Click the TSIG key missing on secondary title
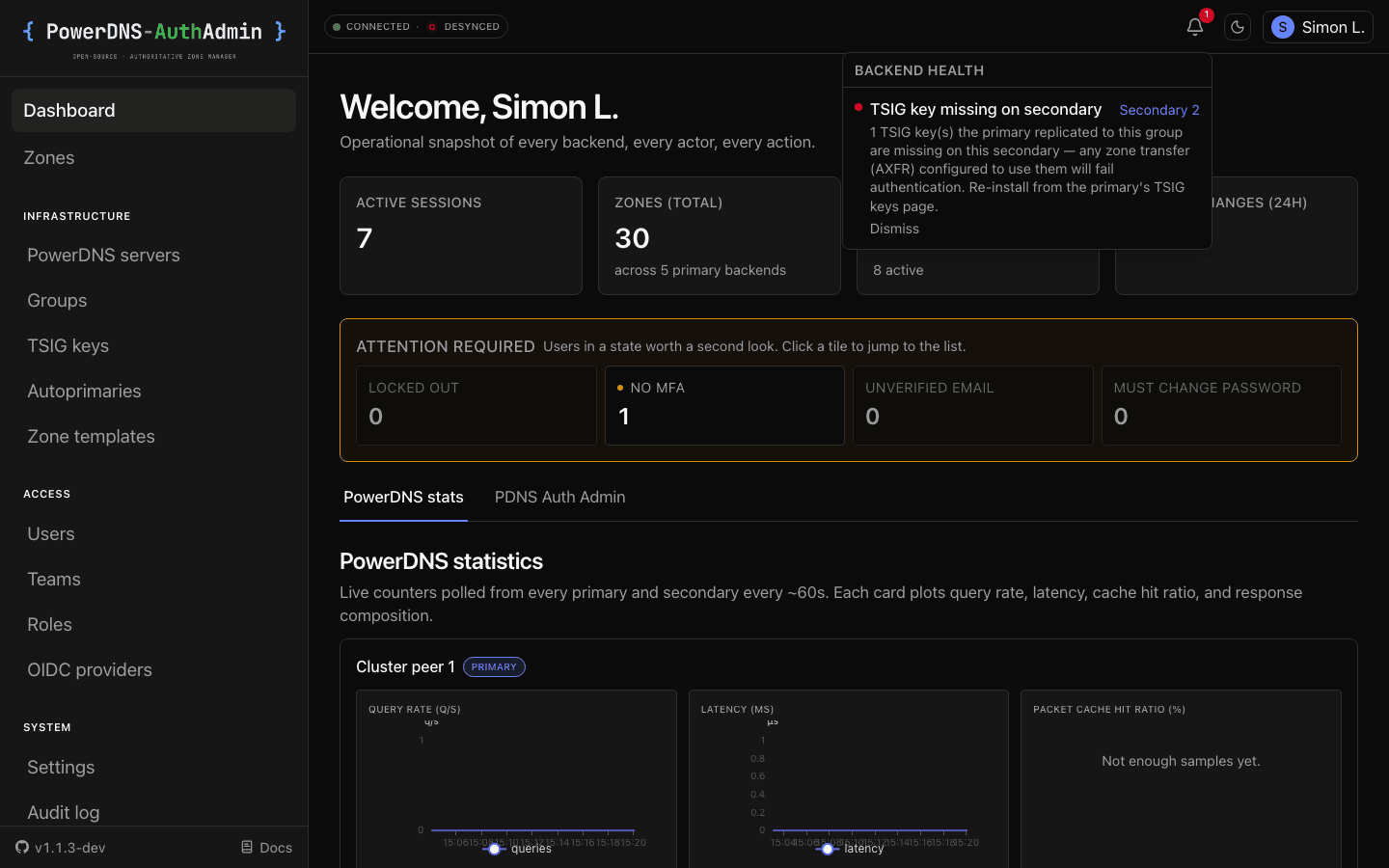The image size is (1389, 868). (986, 109)
